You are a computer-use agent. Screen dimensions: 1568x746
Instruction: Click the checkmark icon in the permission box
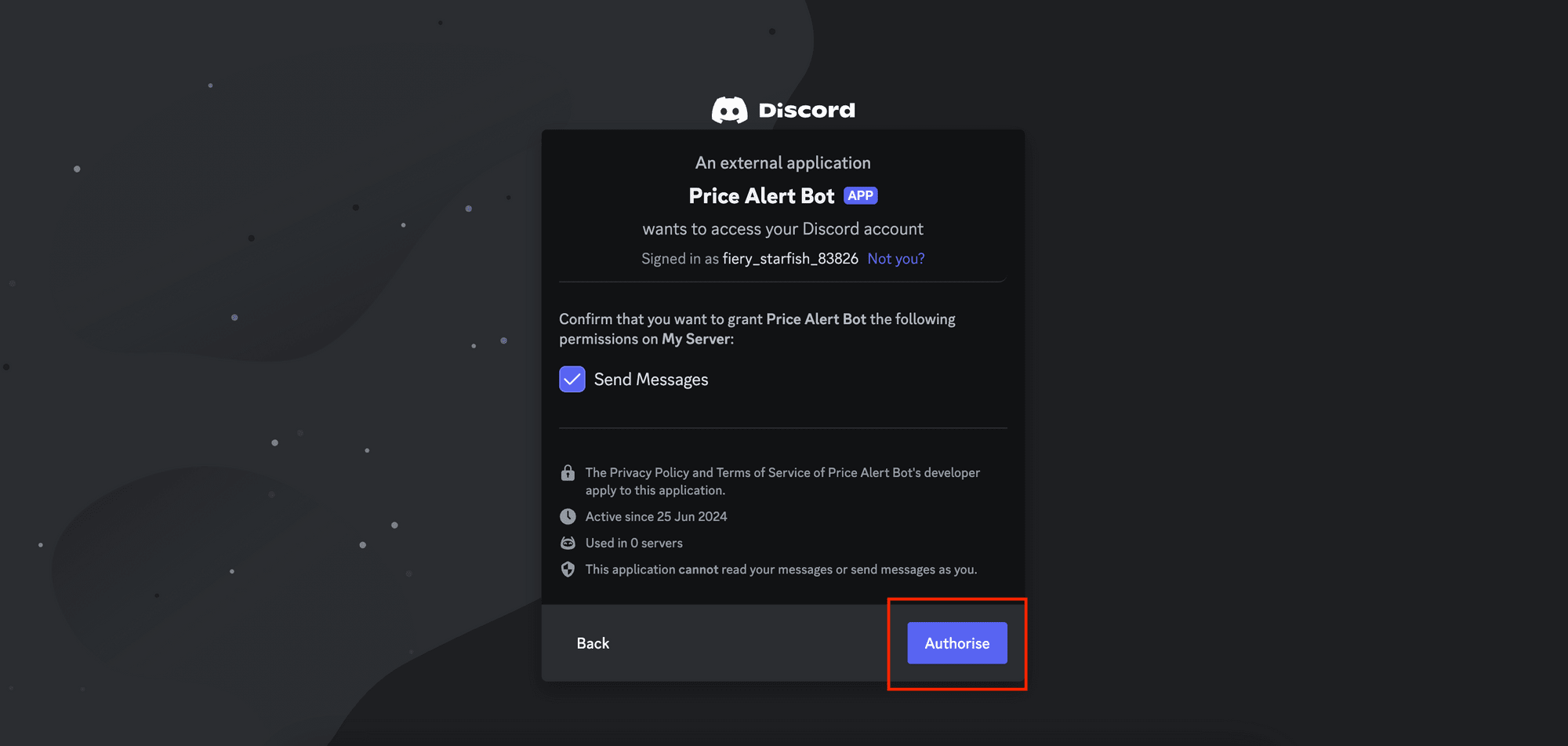tap(572, 379)
